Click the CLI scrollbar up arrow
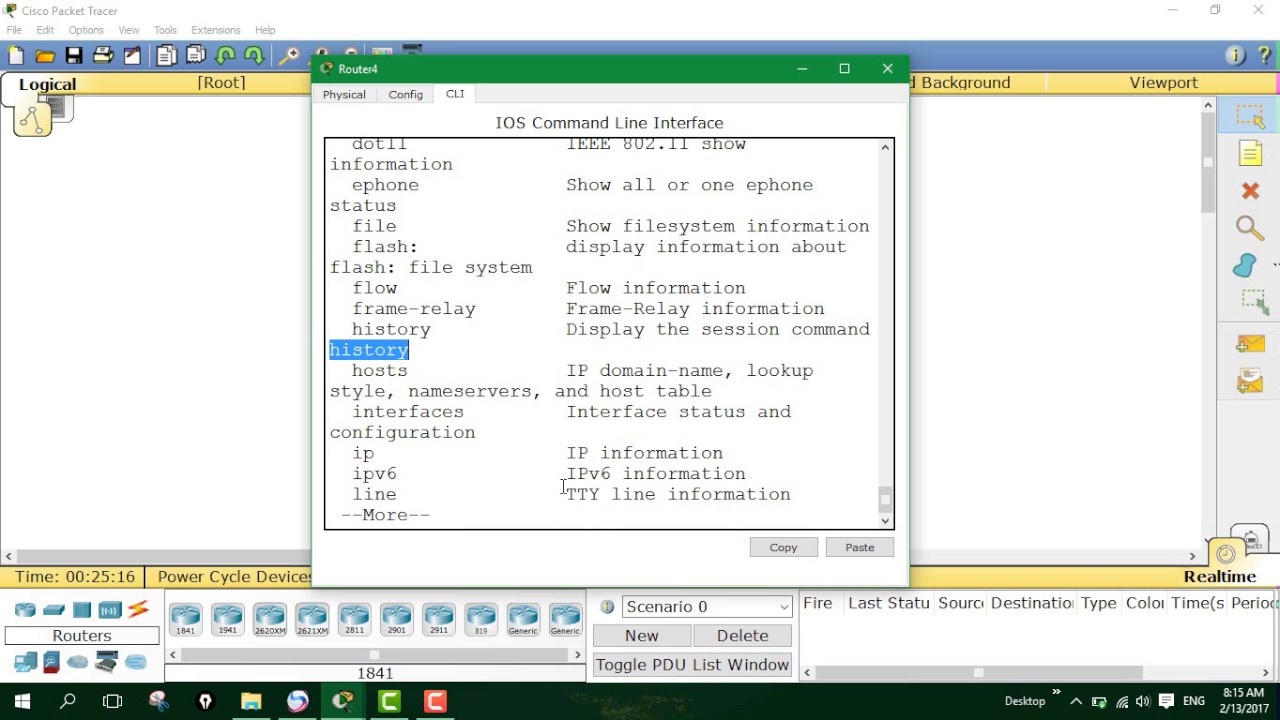This screenshot has width=1280, height=720. tap(885, 147)
